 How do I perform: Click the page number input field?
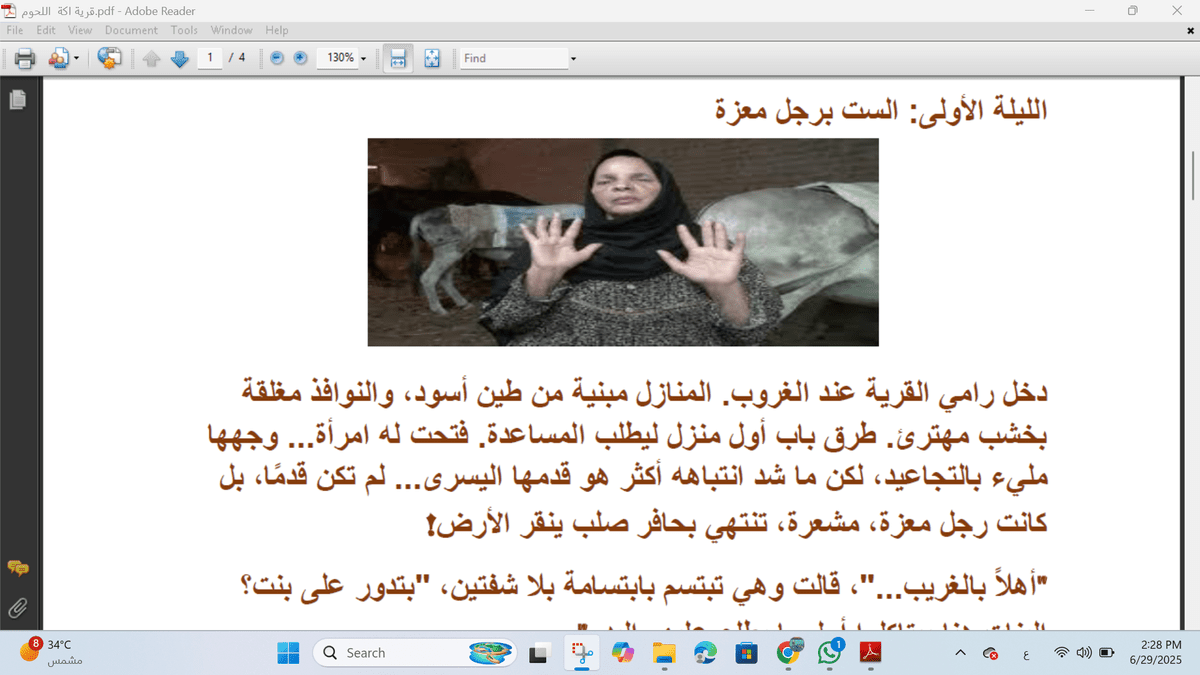(211, 58)
